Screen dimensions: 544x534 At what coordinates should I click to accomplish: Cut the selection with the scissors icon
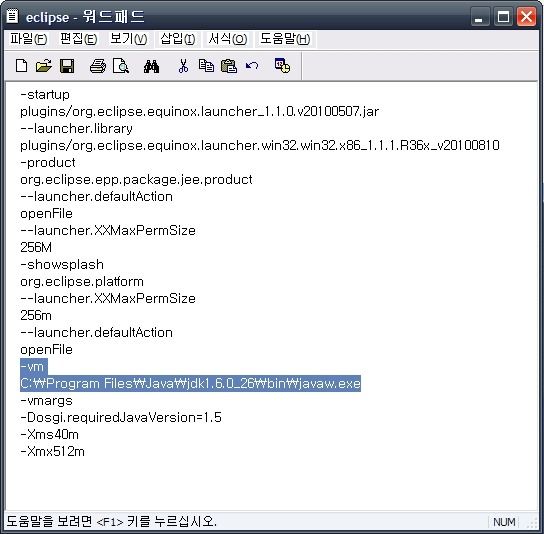[183, 66]
